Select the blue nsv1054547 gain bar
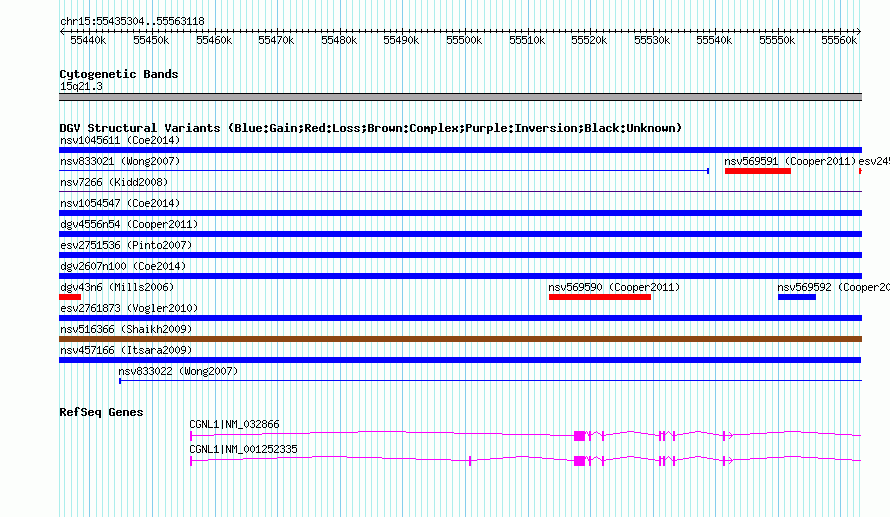Screen dimensions: 890x517 (x=460, y=213)
